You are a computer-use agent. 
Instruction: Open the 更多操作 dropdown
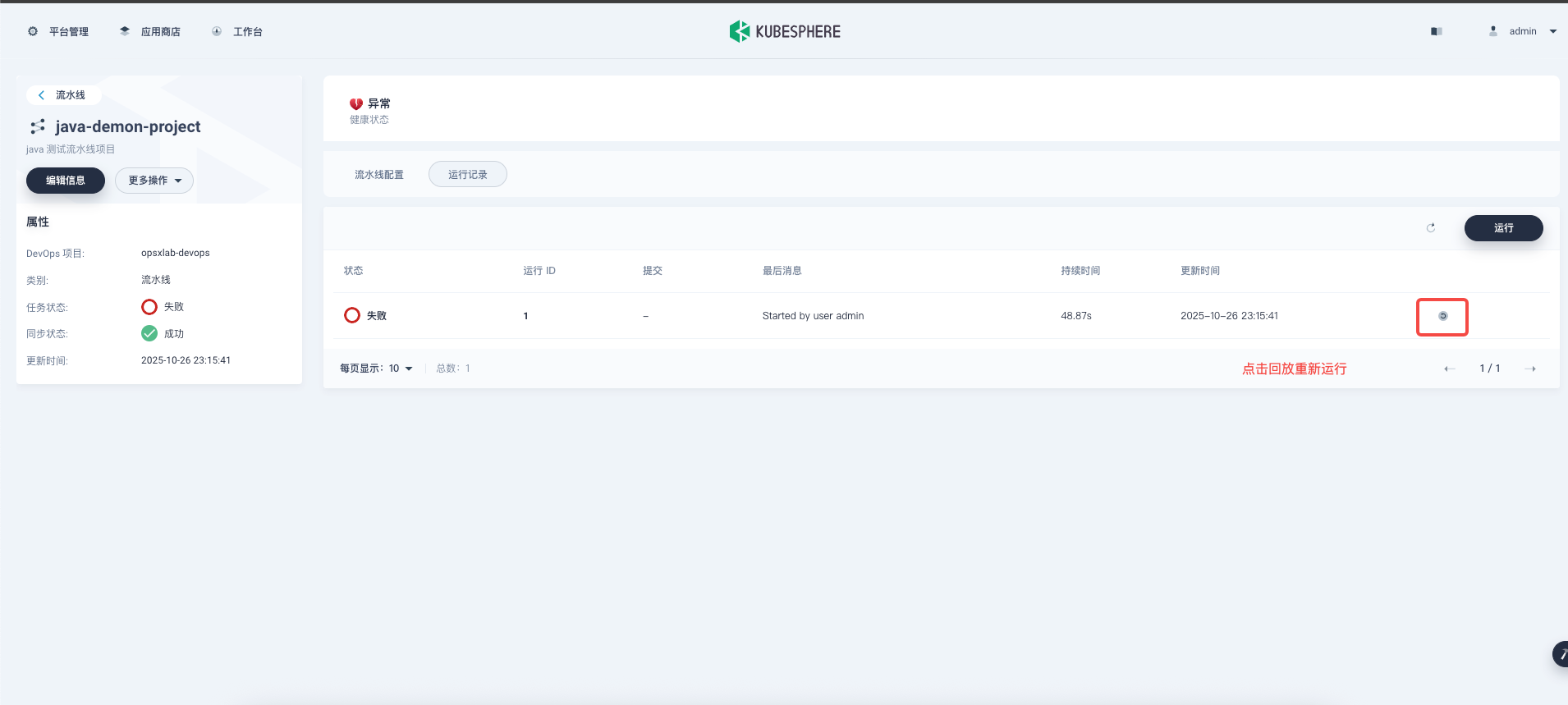click(x=154, y=181)
